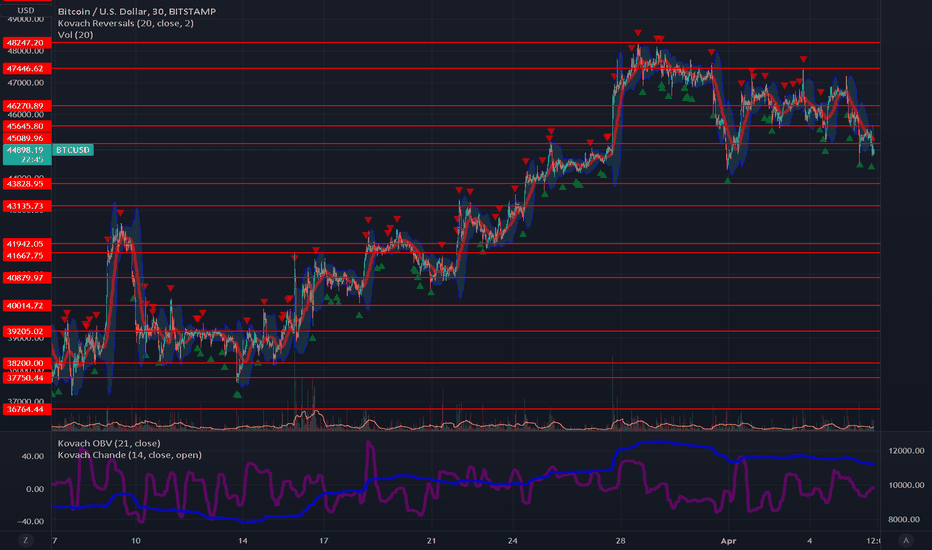Screen dimensions: 932x550
Task: Click the '17' date on the time axis
Action: tap(323, 540)
